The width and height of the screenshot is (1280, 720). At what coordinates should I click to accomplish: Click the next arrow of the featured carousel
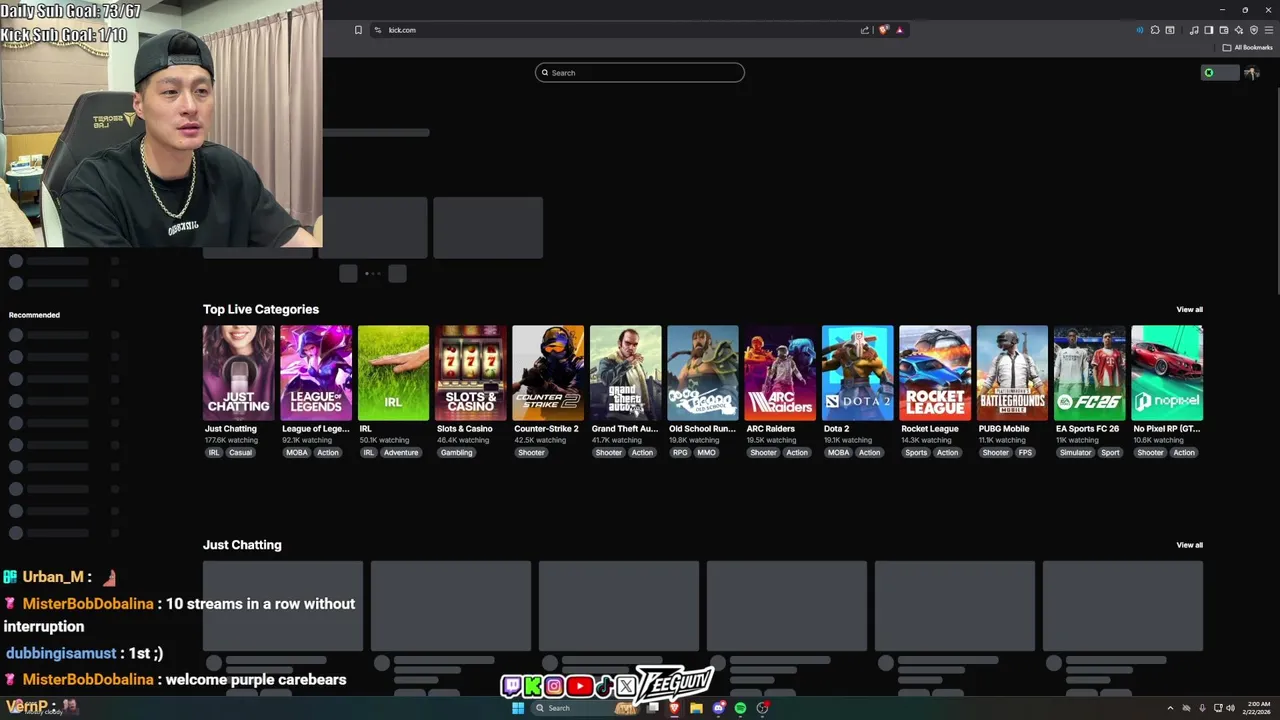[397, 273]
